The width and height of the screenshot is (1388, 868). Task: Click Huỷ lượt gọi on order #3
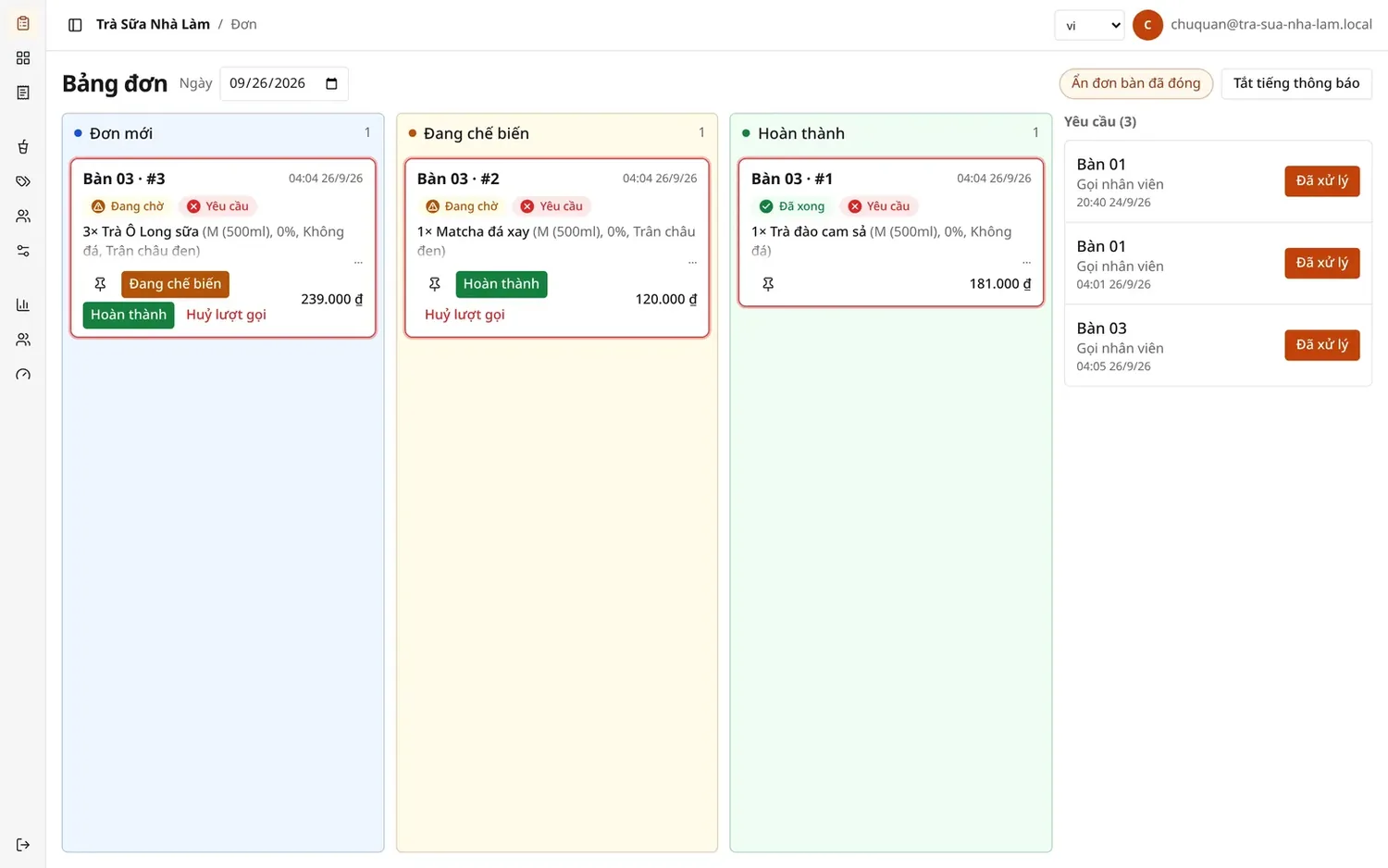pos(226,315)
